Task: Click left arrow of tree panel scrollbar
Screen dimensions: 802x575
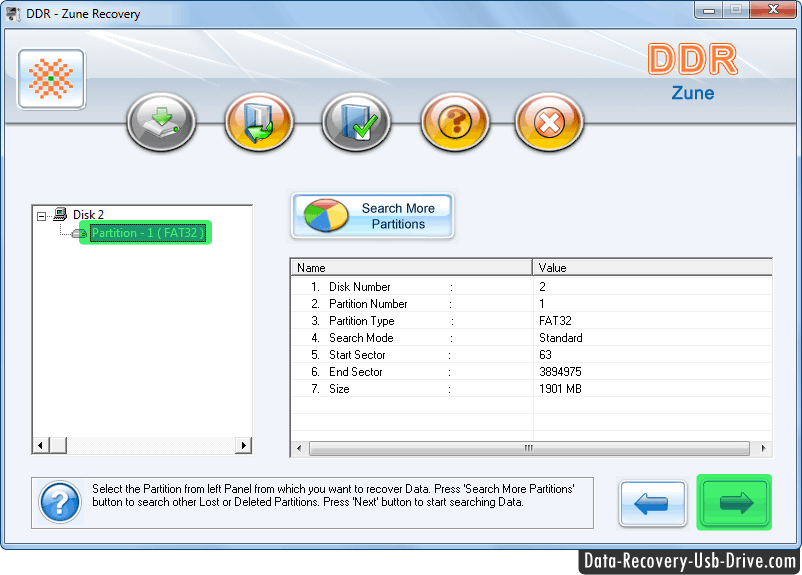Action: pos(41,446)
